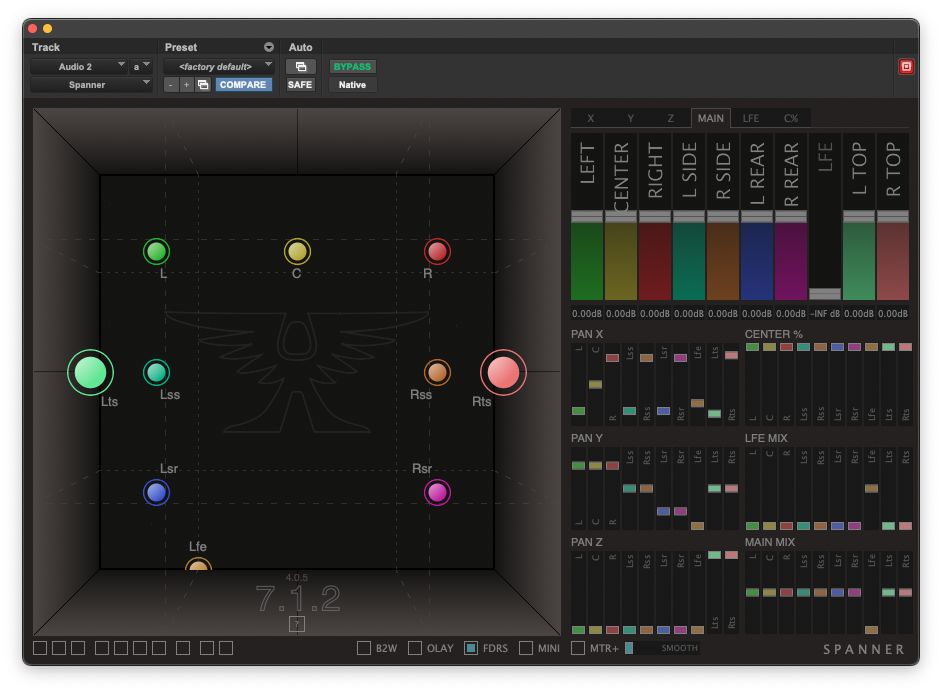The height and width of the screenshot is (692, 942).
Task: Select the yellow C center speaker node
Action: pyautogui.click(x=297, y=251)
